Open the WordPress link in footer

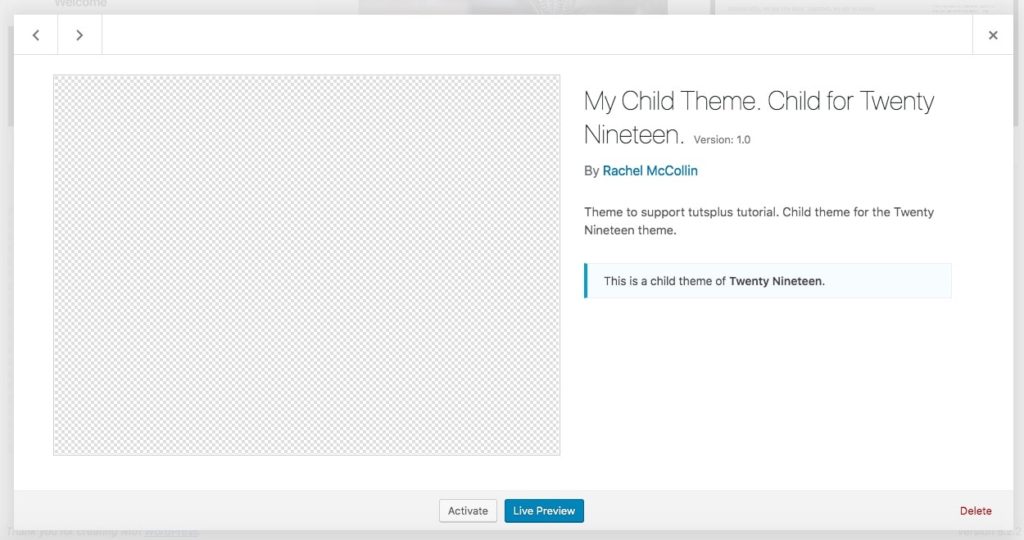(x=170, y=533)
